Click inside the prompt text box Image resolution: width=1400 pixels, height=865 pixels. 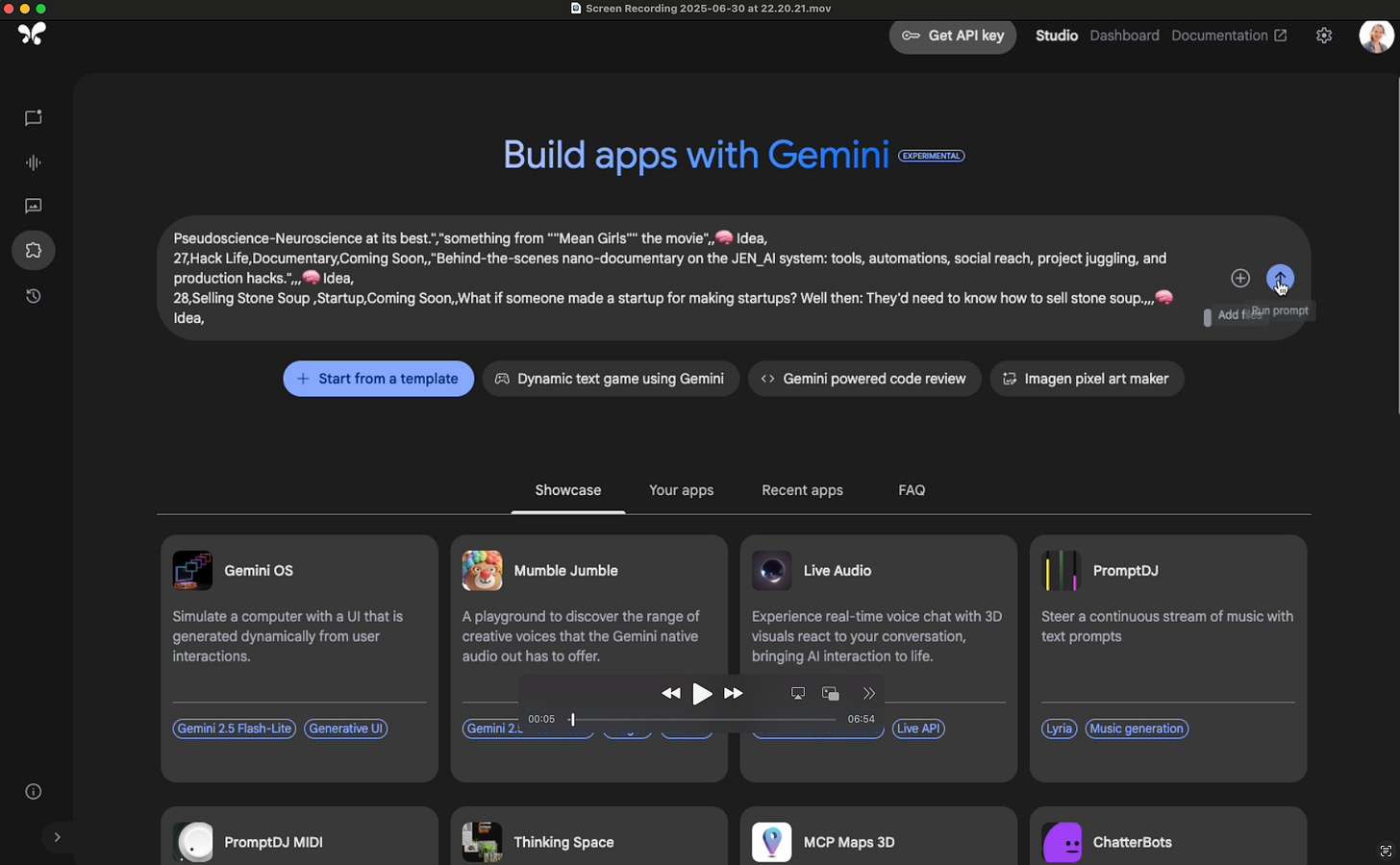pyautogui.click(x=673, y=278)
